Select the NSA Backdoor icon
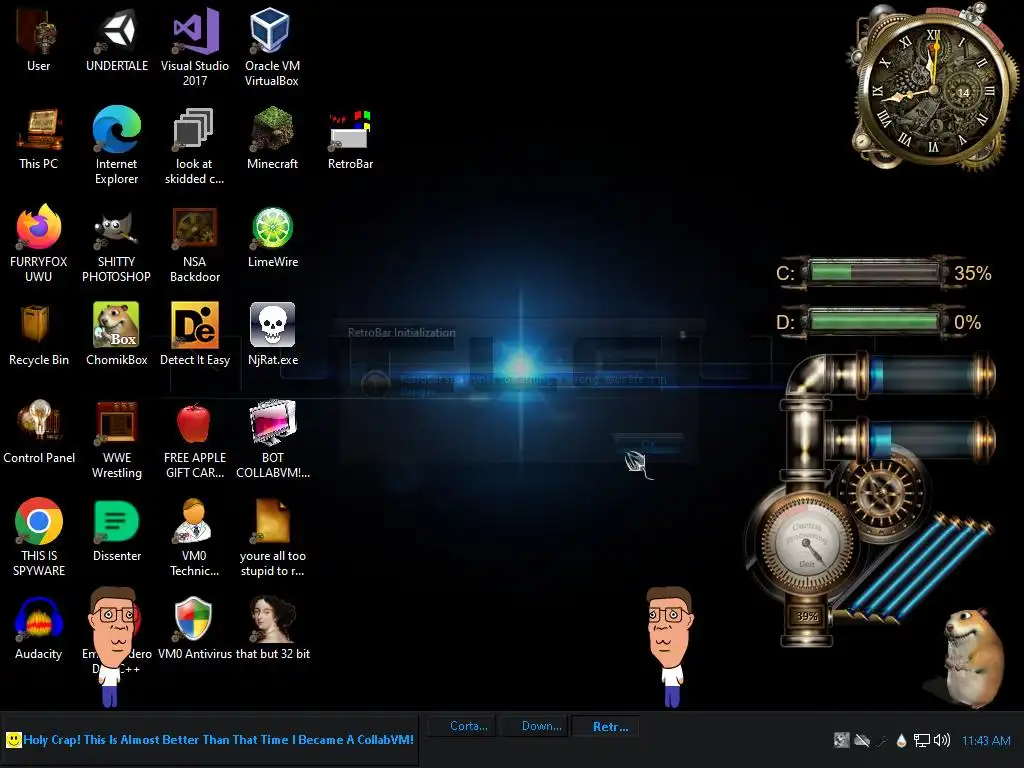The image size is (1024, 768). 195,243
